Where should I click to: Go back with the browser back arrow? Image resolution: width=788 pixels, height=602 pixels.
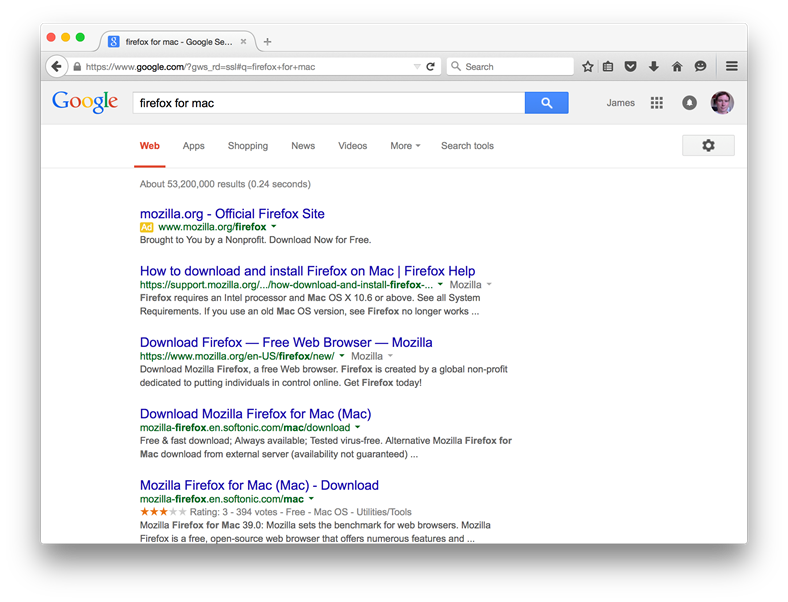click(57, 66)
